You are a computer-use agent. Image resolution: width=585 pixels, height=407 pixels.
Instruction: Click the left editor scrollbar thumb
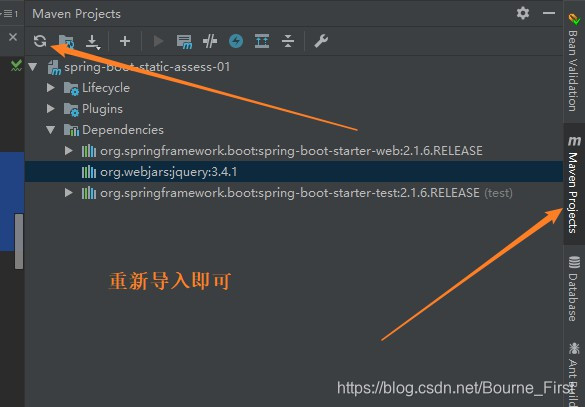19,241
